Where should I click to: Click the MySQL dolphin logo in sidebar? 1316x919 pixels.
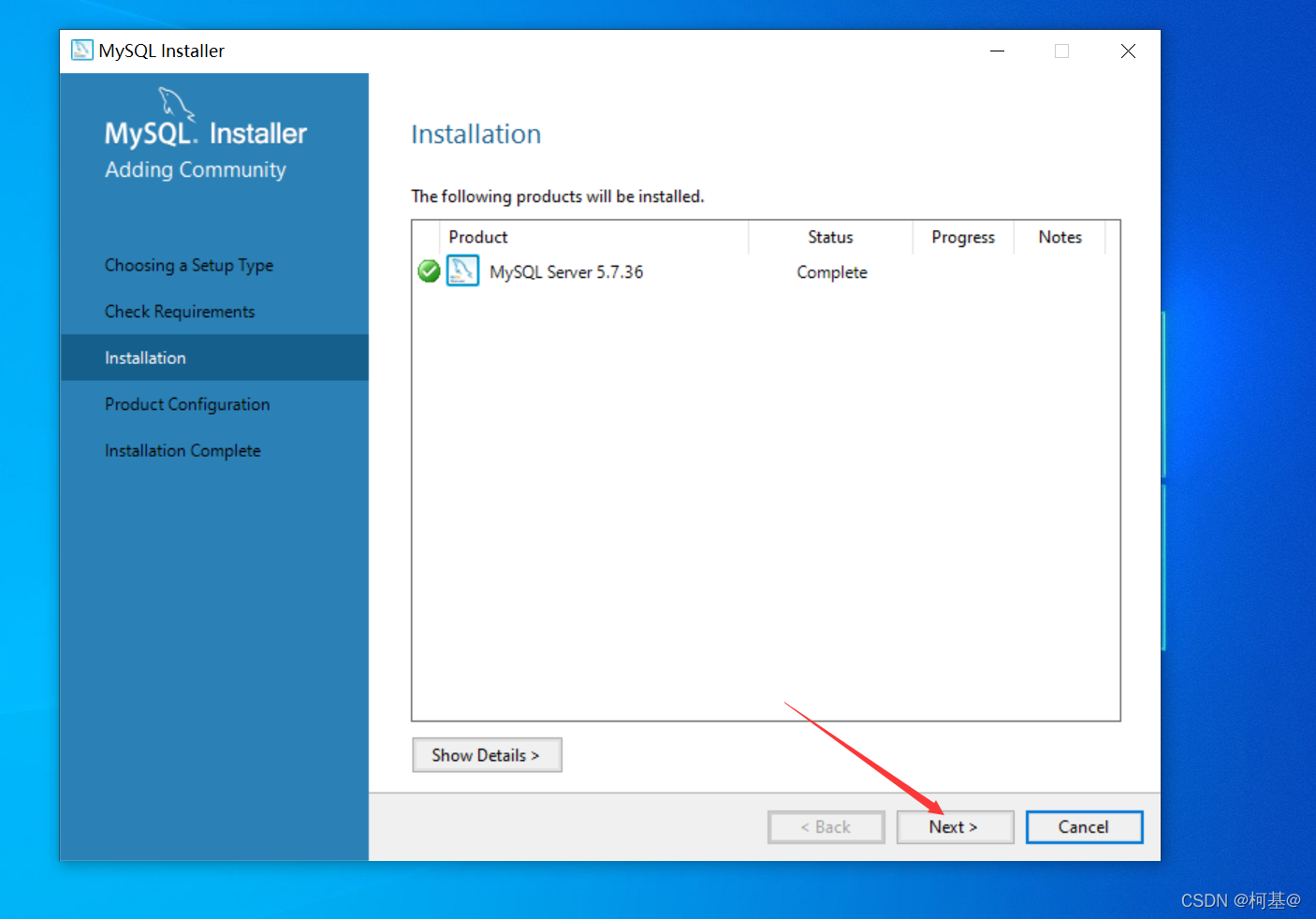click(176, 103)
